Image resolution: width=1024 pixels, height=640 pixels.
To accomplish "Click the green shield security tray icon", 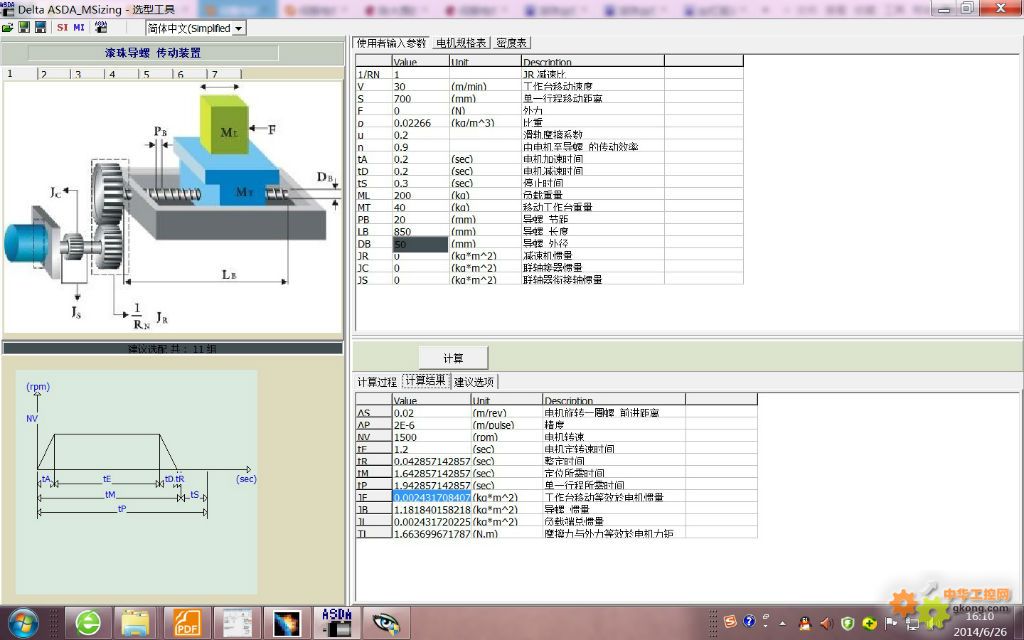I will pyautogui.click(x=848, y=622).
